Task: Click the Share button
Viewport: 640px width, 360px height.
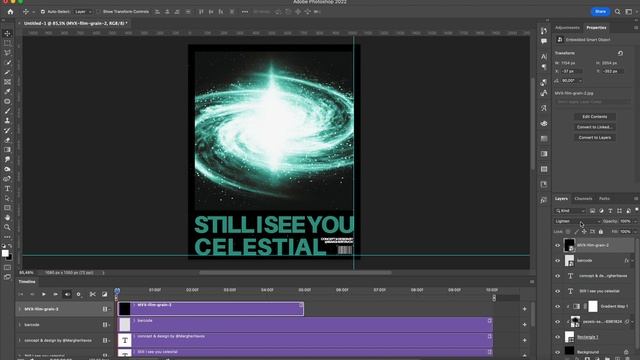Action: [x=600, y=12]
